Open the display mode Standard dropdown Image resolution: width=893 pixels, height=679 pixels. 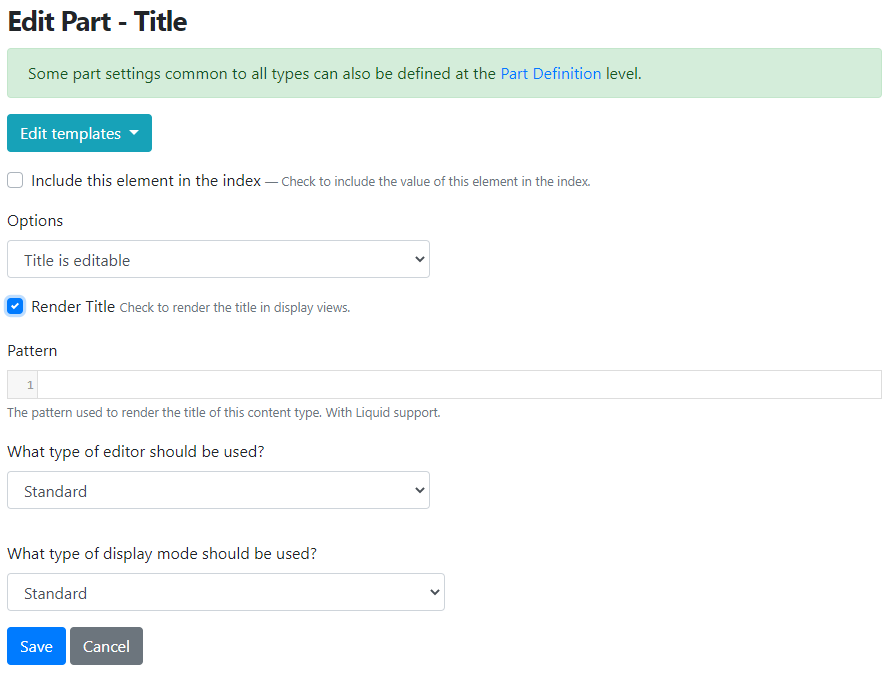coord(226,592)
